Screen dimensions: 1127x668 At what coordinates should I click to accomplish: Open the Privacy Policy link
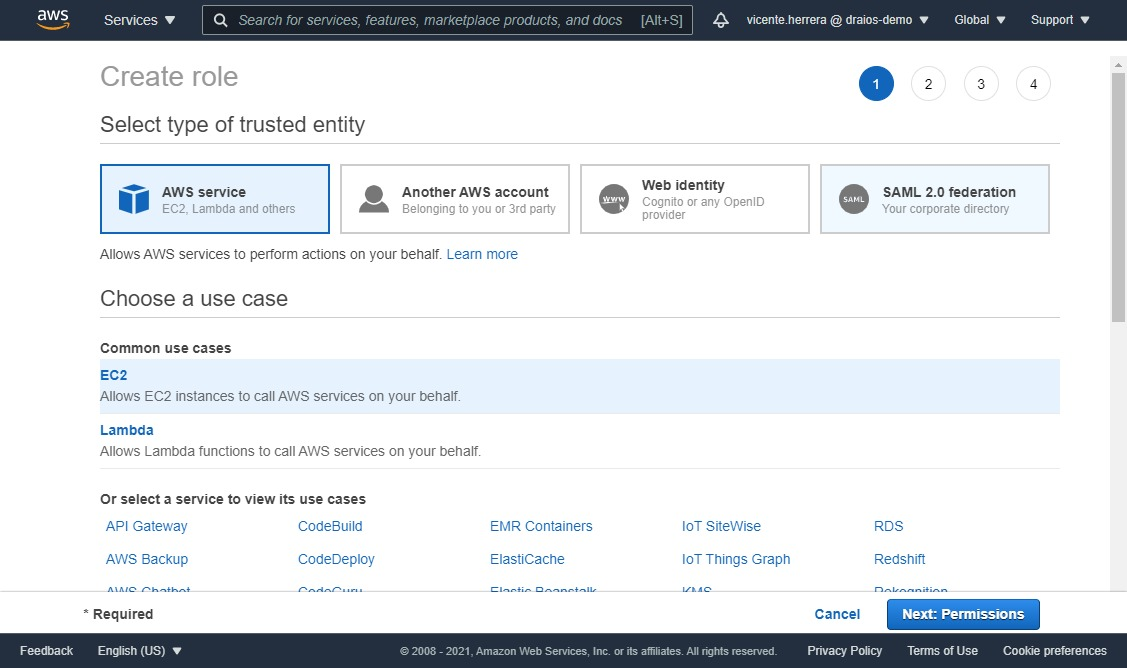click(x=845, y=651)
